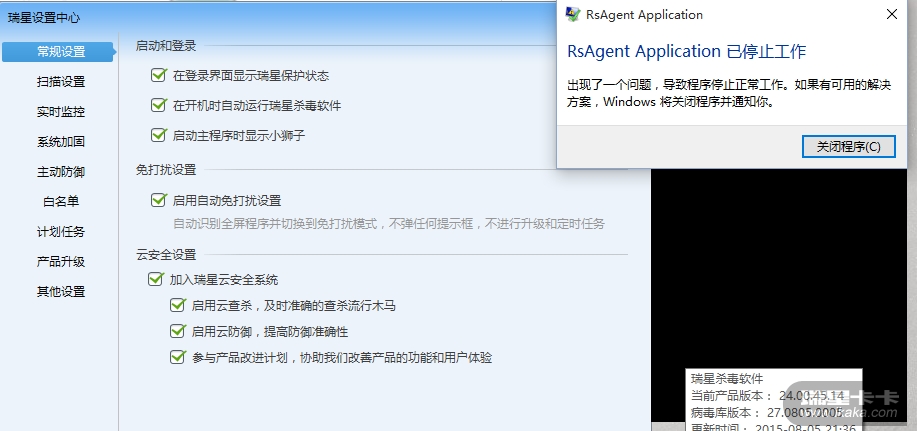
Task: Uncheck 参与产品改进计划 checkbox
Action: point(177,357)
